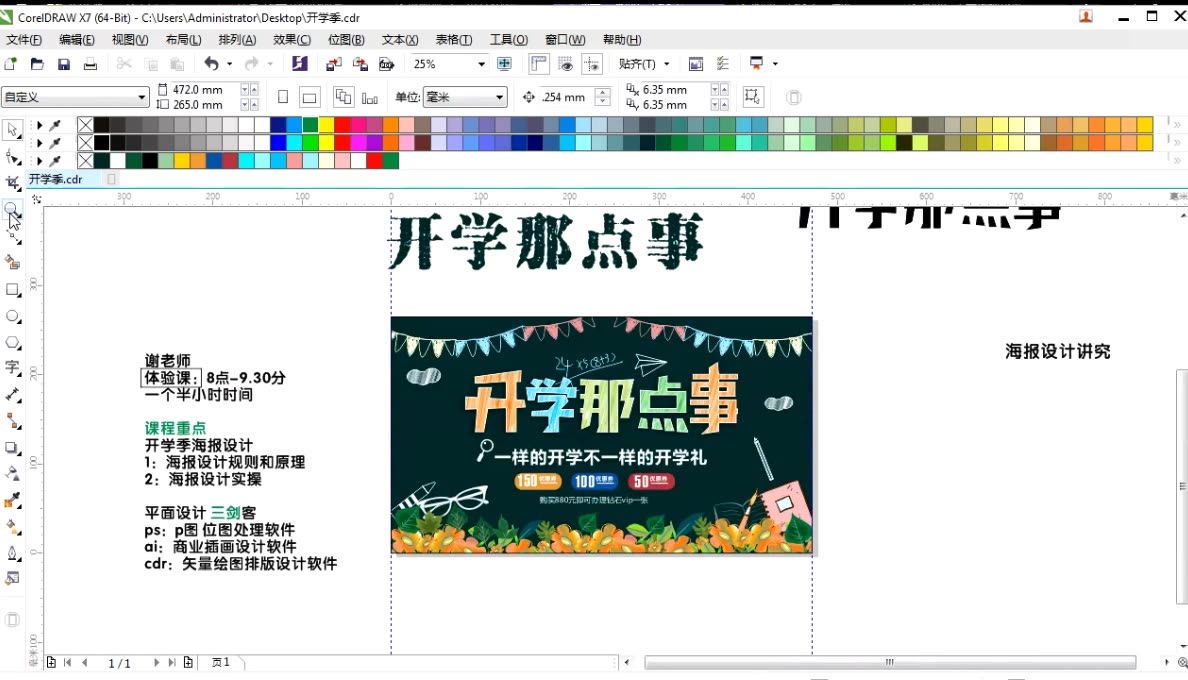Select the Pick tool
The width and height of the screenshot is (1188, 680).
click(x=12, y=131)
